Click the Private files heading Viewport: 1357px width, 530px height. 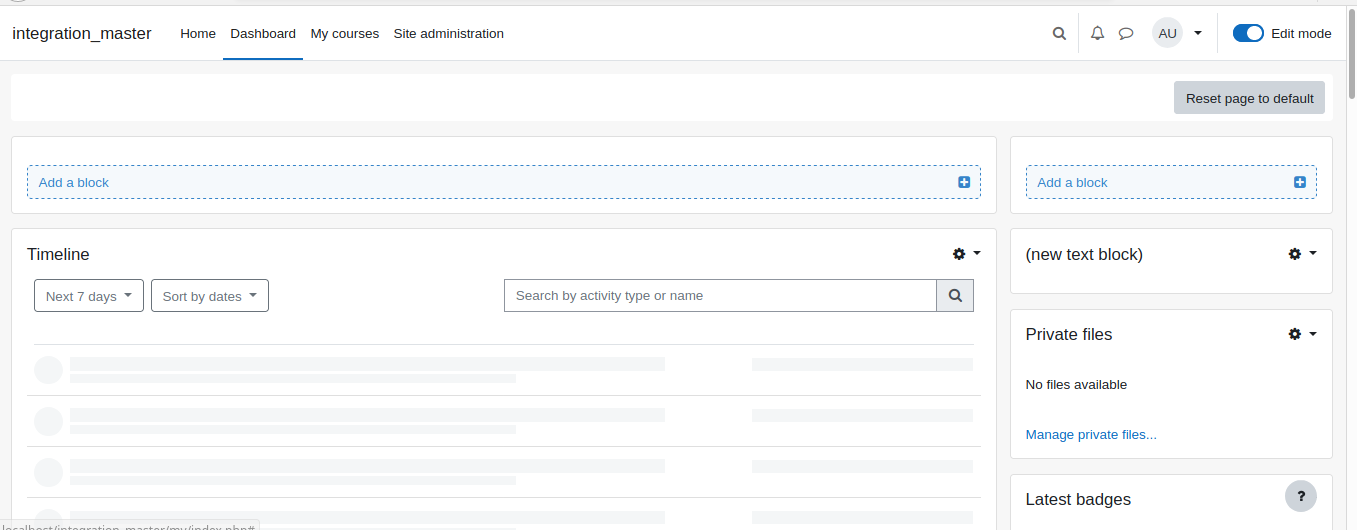[1069, 334]
